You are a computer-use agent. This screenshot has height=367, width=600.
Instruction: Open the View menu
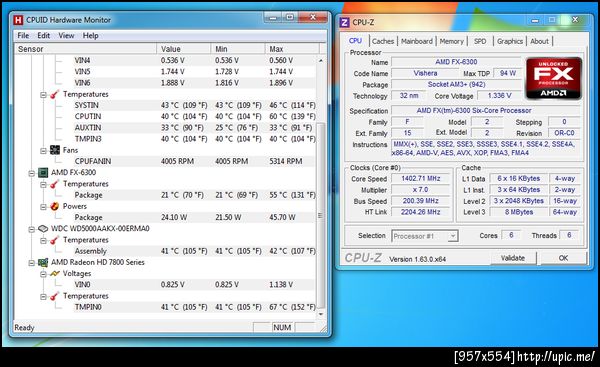tap(66, 36)
